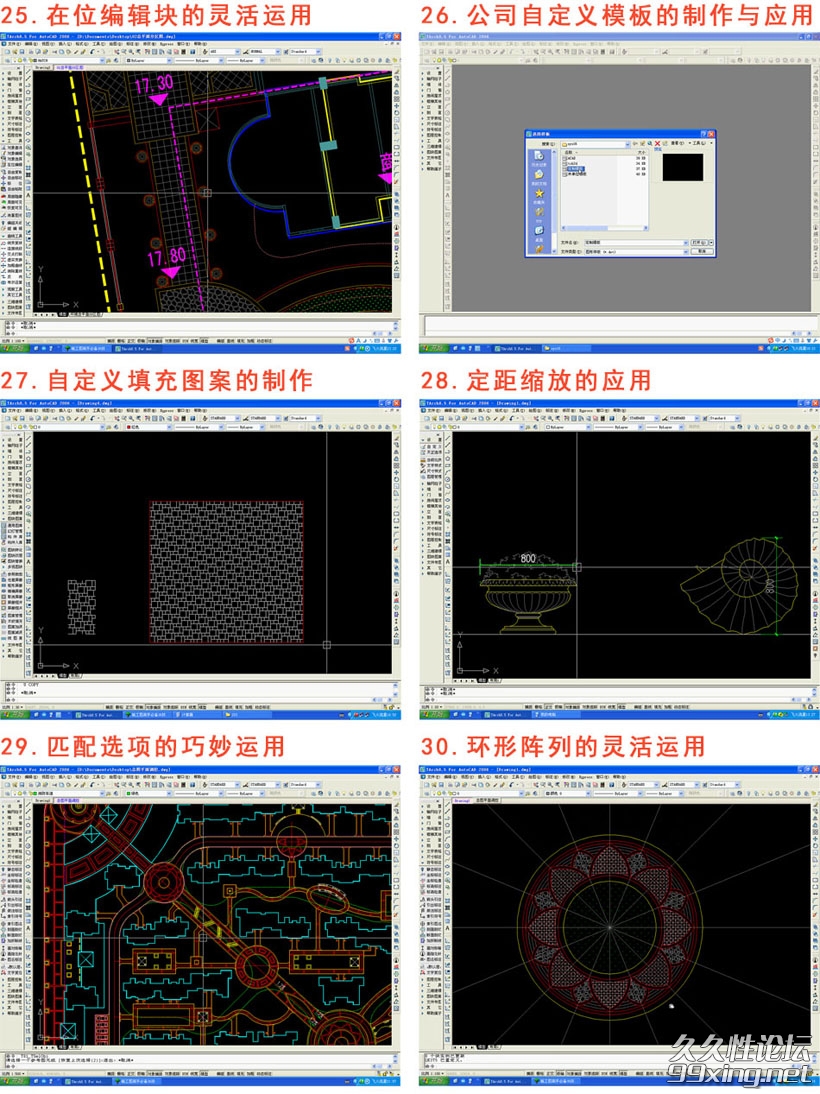Open the History location in the dialog sidebar
This screenshot has height=1094, width=820.
coord(539,156)
